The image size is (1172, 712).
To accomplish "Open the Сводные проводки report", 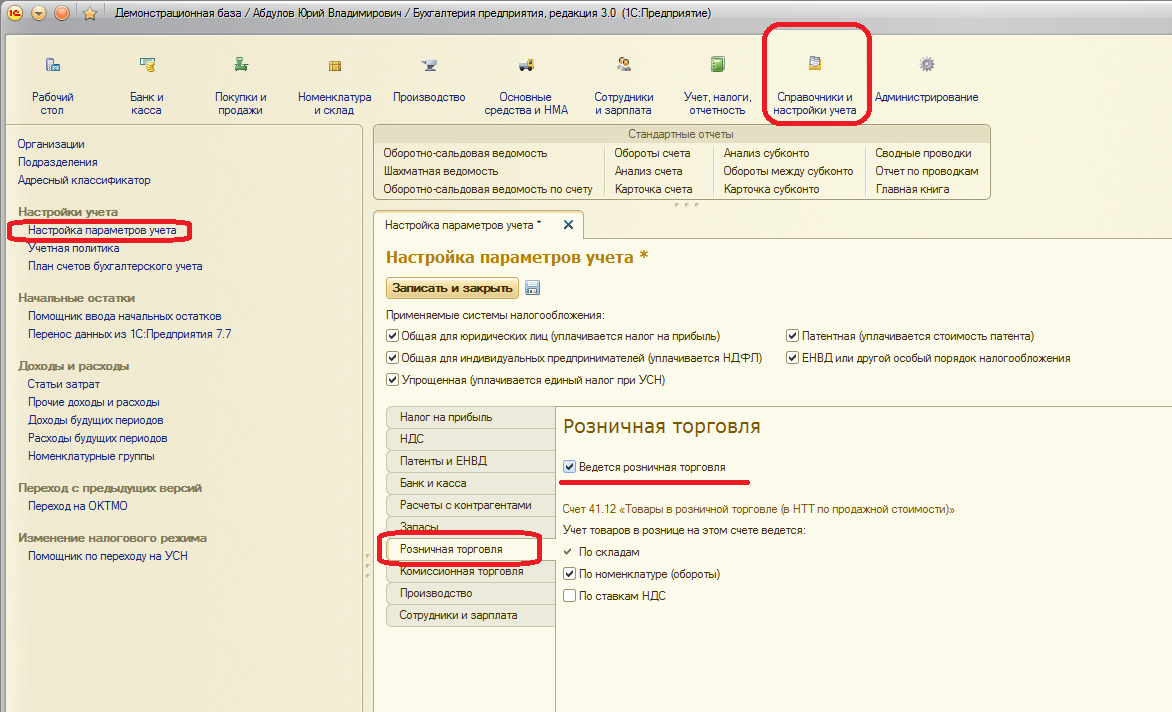I will [x=923, y=153].
